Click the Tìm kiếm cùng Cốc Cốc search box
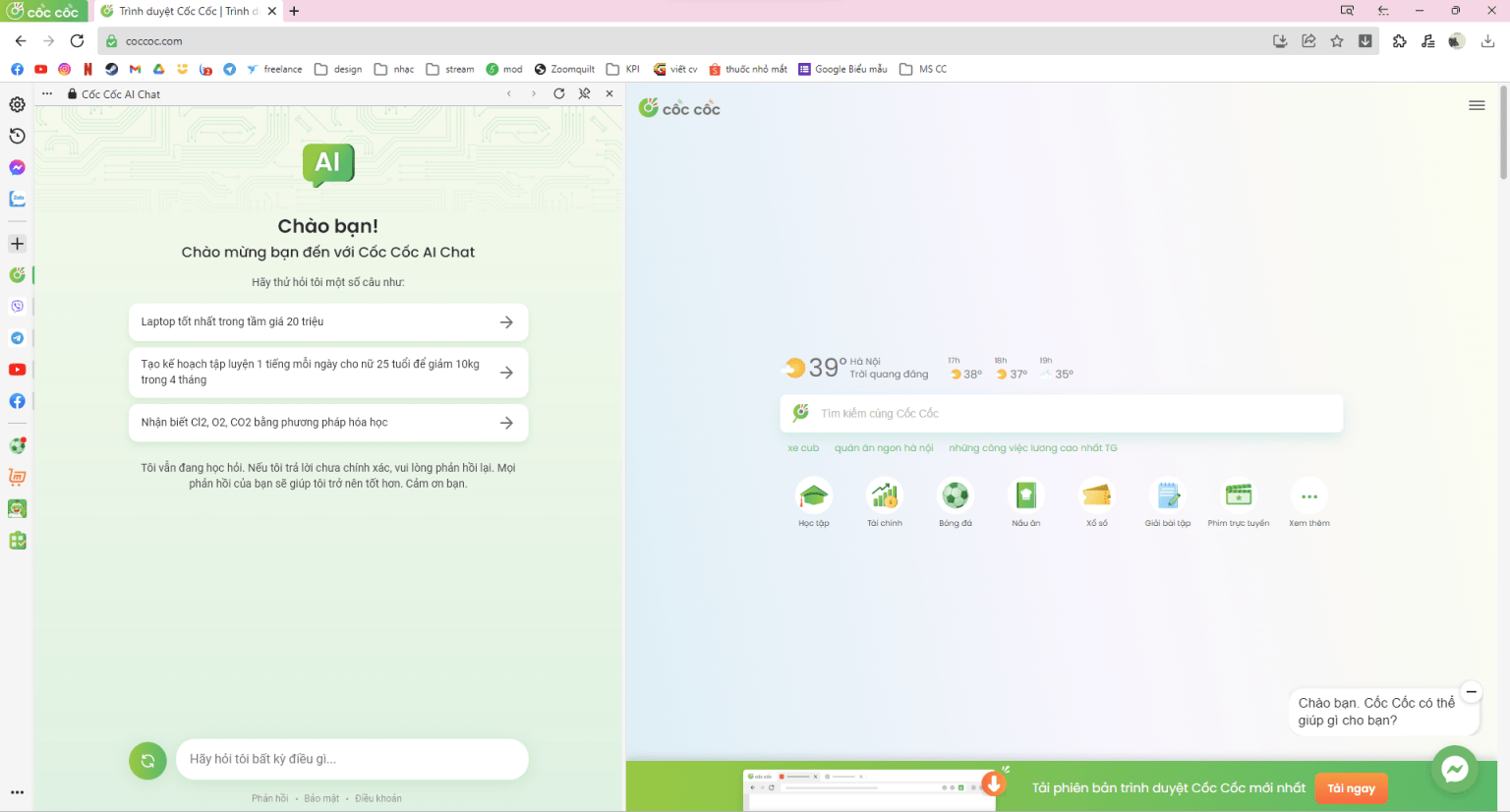 click(x=1062, y=414)
